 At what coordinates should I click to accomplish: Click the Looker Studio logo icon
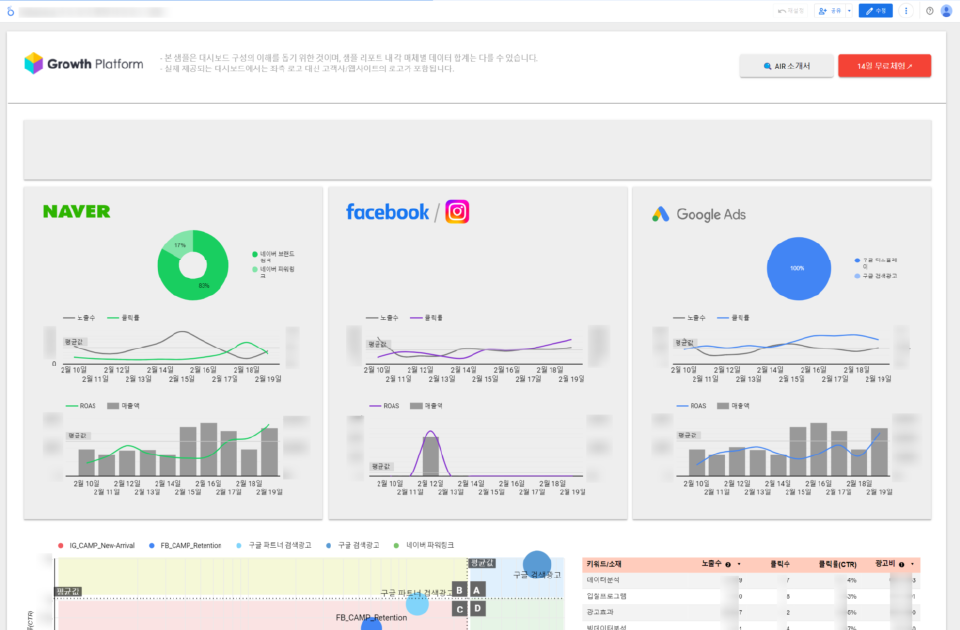[10, 10]
